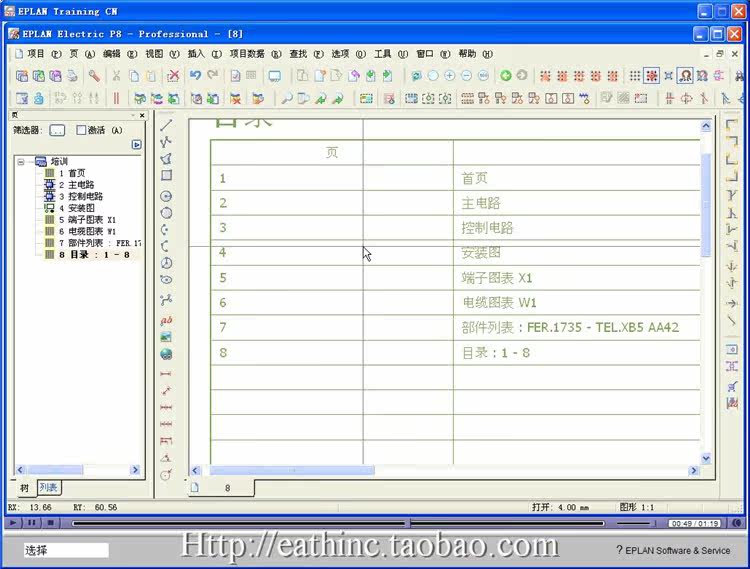Screen dimensions: 750x569
Task: Click the video pause button
Action: (32, 523)
